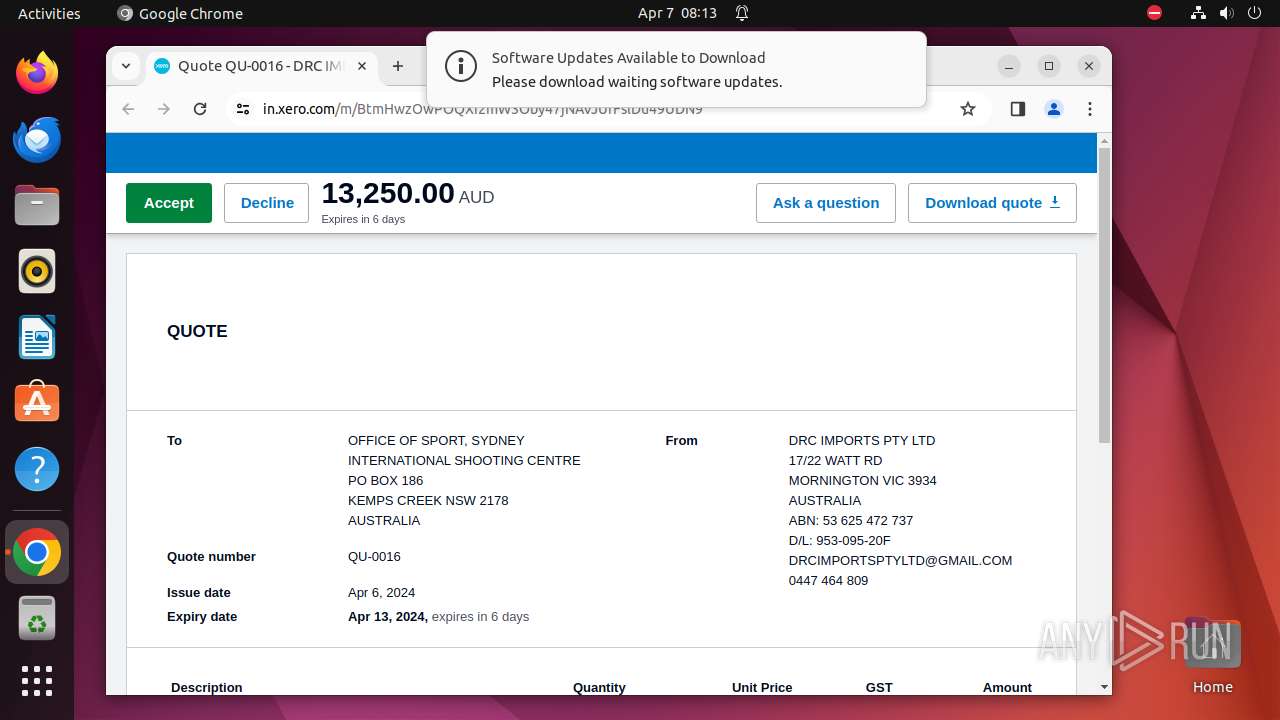Open the volume tray icon

coord(1226,13)
